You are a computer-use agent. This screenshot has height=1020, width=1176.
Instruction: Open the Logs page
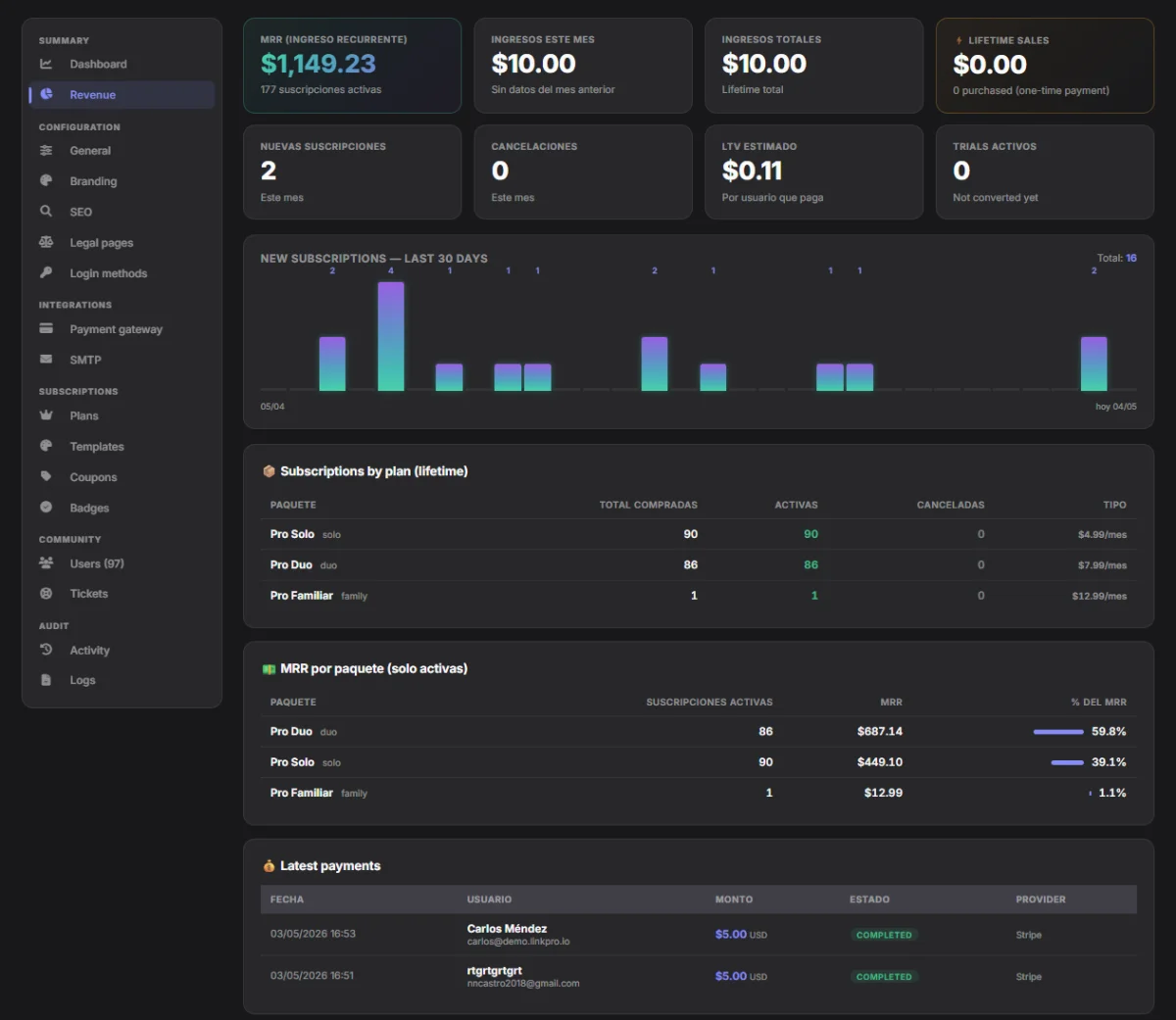[x=122, y=680]
